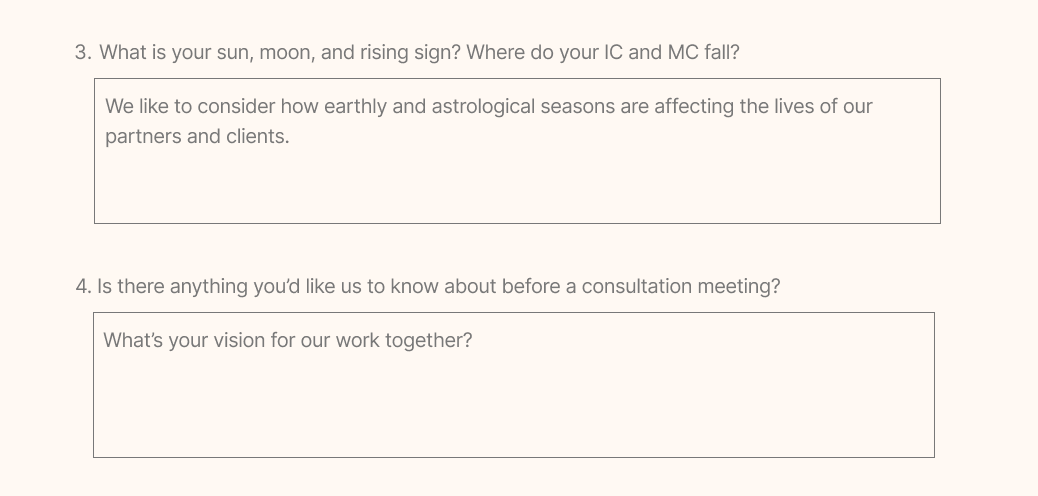
Task: Click the question 3 label about sun, moon signs
Action: click(407, 52)
